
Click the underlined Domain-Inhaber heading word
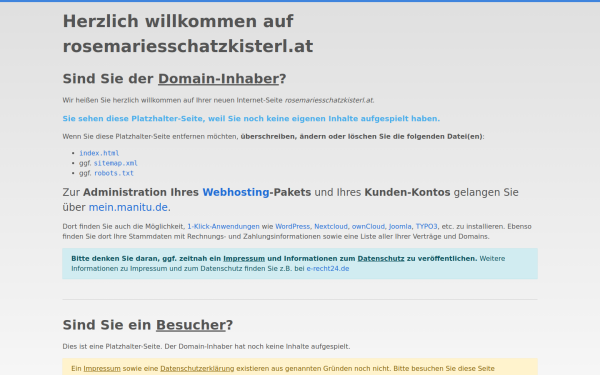(x=218, y=79)
